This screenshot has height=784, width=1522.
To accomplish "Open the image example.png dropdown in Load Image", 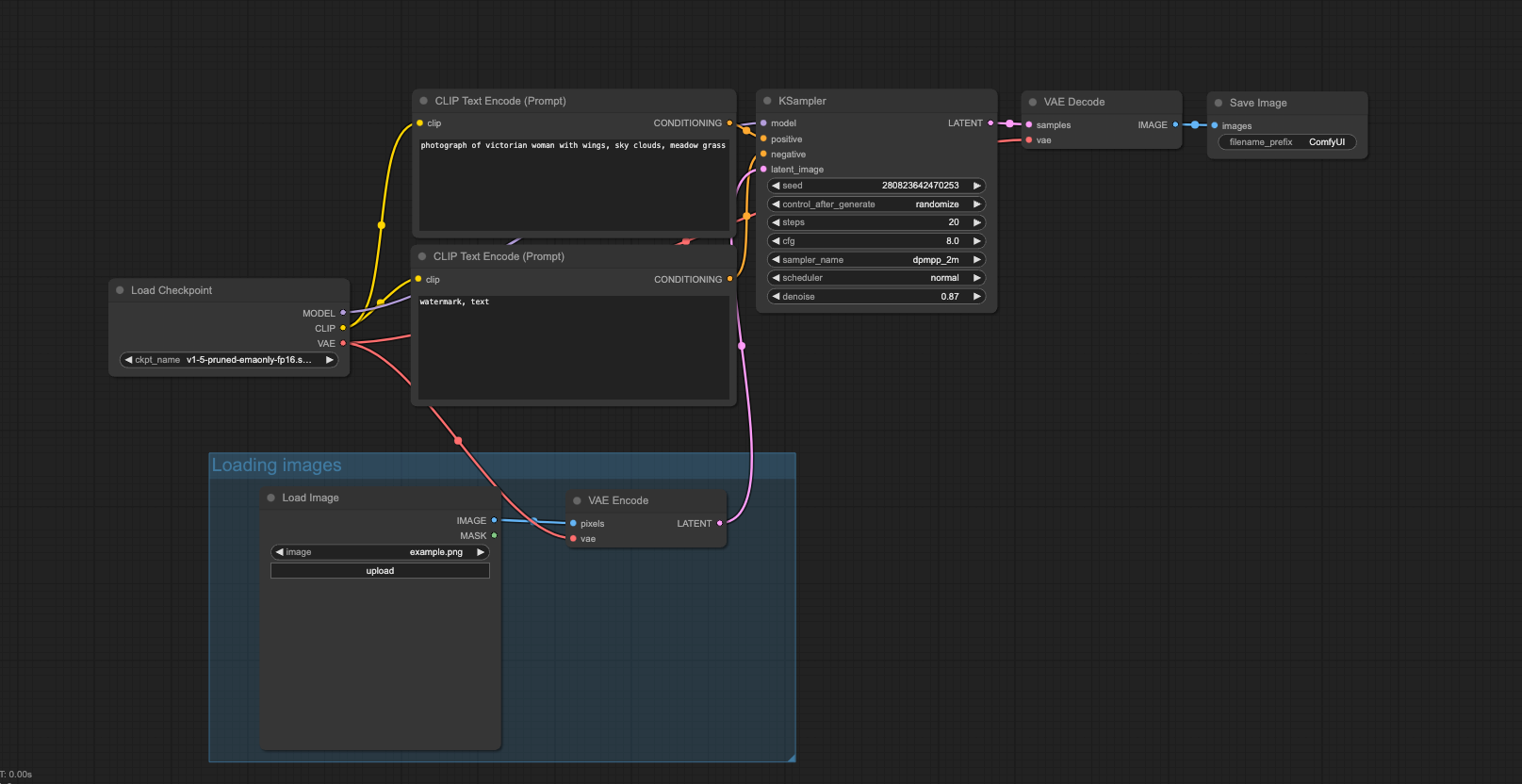I will tap(380, 552).
